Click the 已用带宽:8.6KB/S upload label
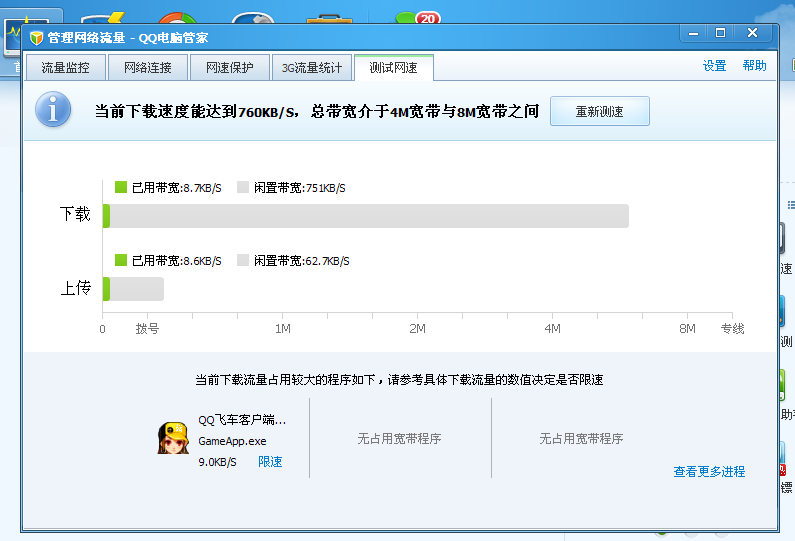Viewport: 795px width, 541px height. click(176, 261)
